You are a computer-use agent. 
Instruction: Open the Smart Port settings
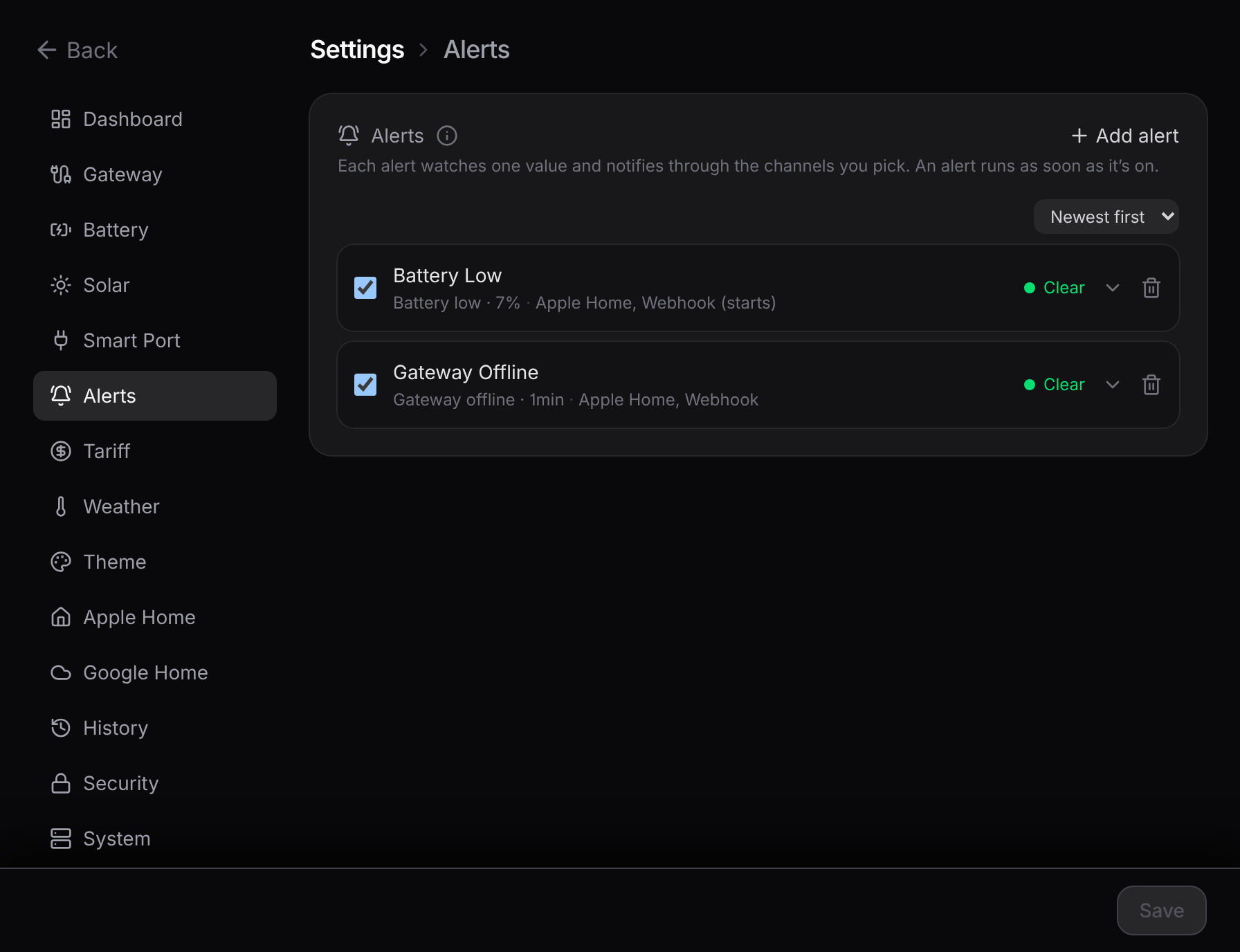click(155, 340)
